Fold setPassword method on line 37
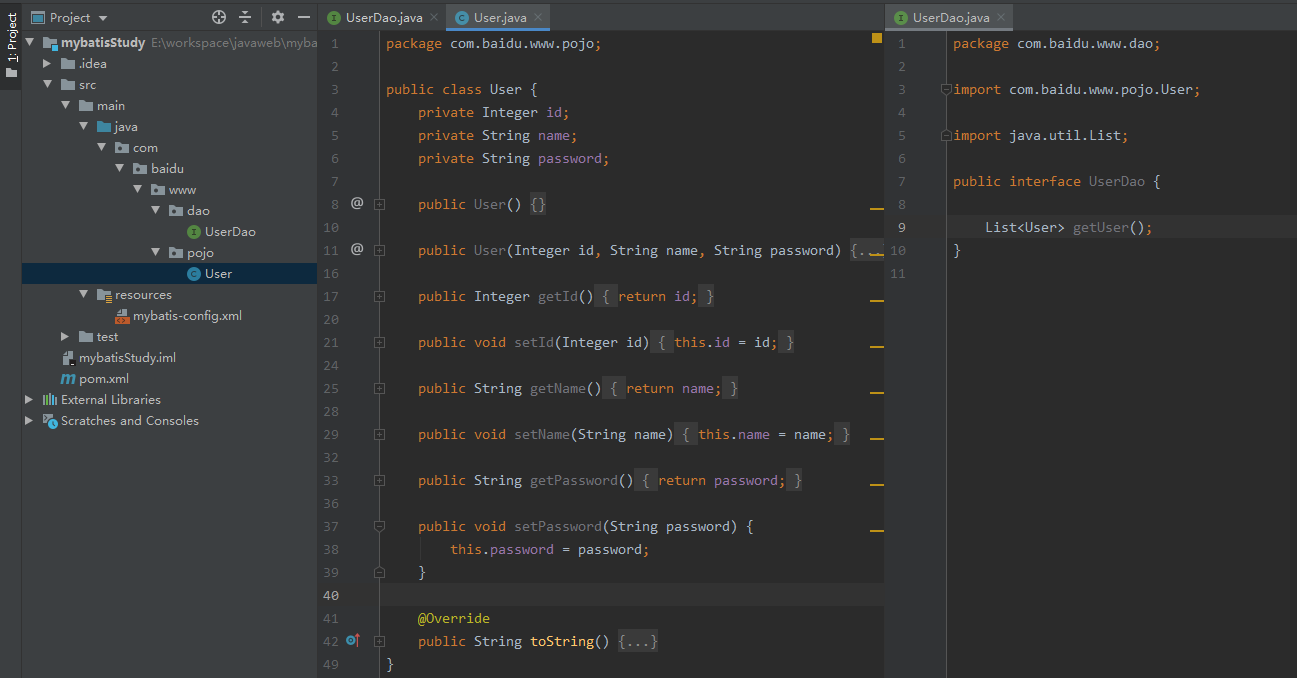 pos(380,526)
